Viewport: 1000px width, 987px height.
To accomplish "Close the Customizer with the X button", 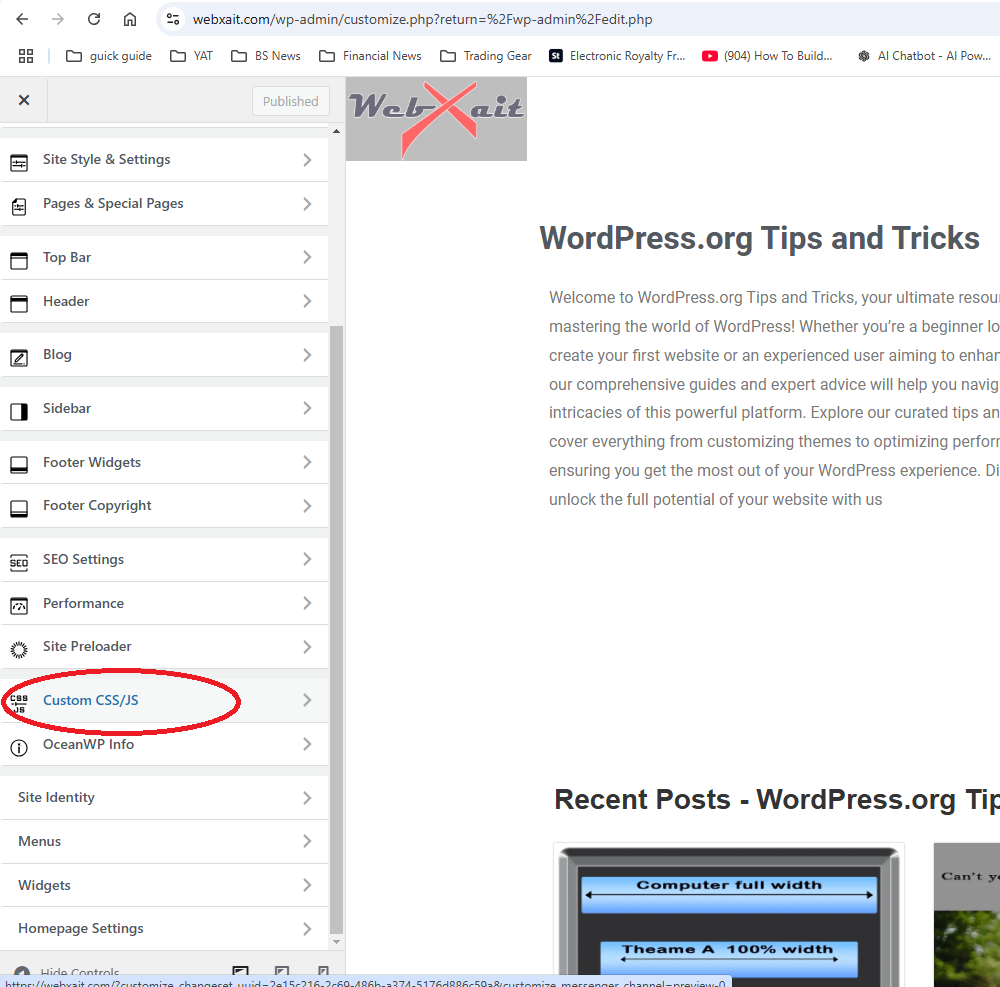I will 24,100.
